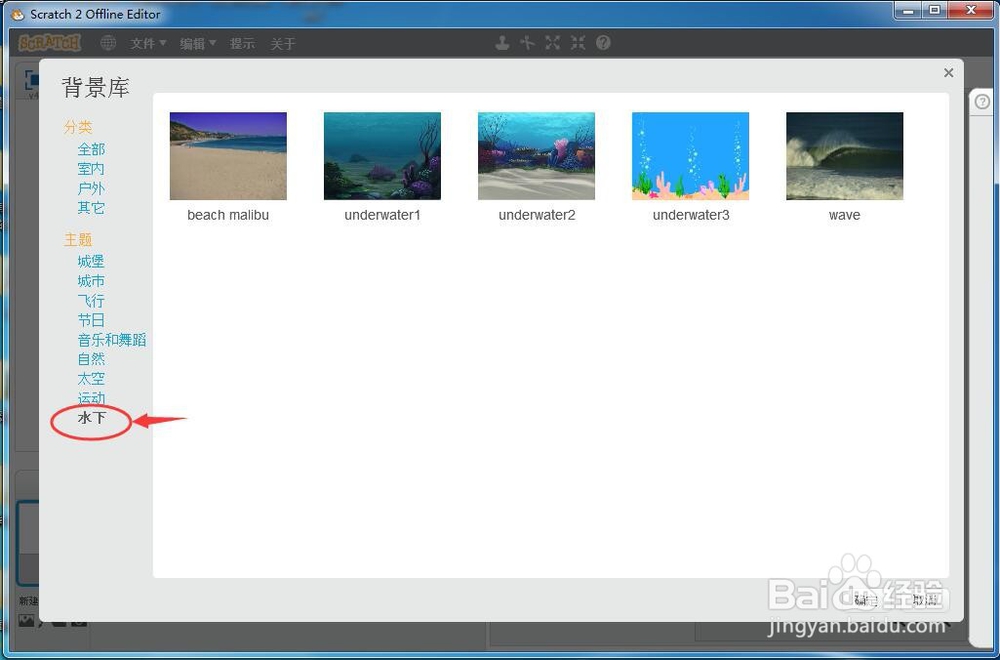Open the tips panel question mark at right edge

click(982, 101)
